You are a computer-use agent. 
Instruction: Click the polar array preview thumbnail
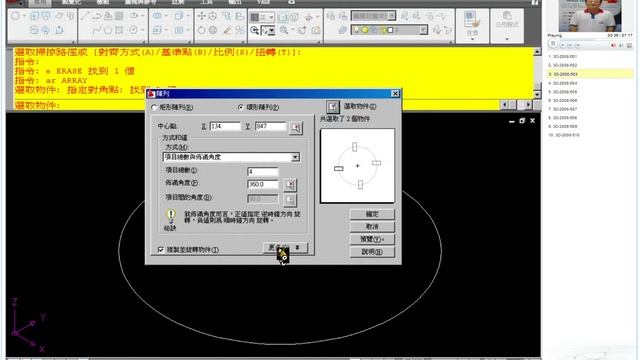(x=358, y=166)
